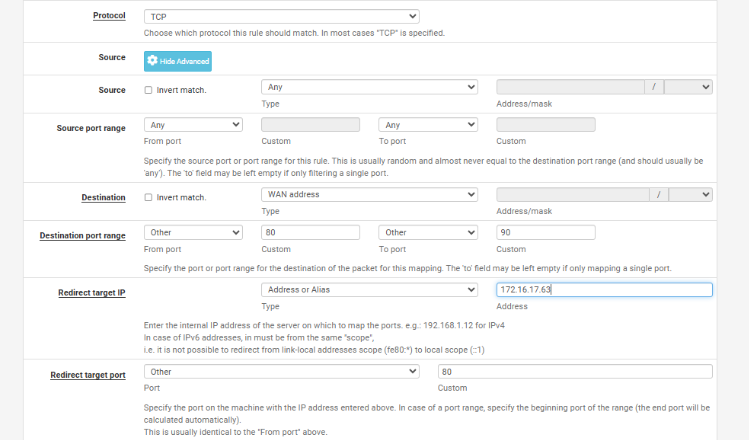Click the Redirect target IP address field

[x=604, y=290]
